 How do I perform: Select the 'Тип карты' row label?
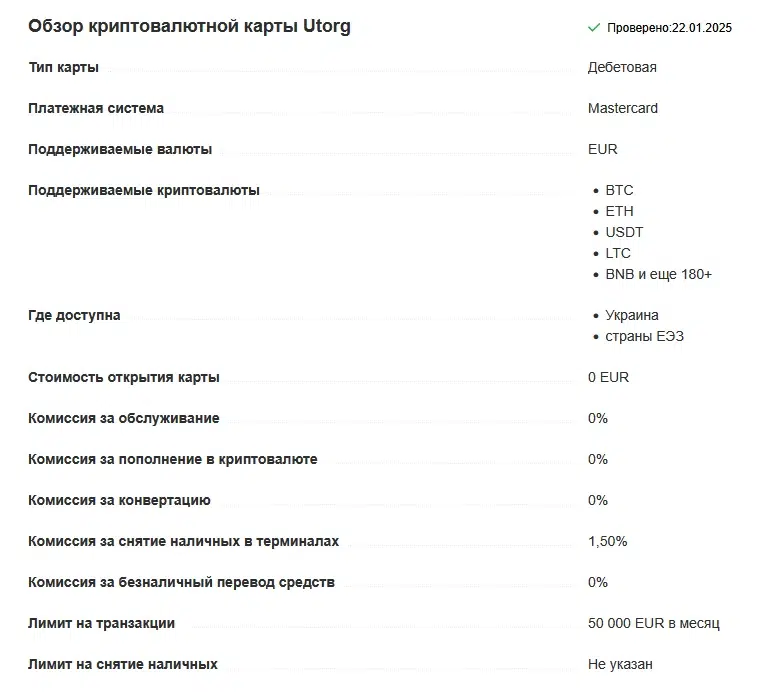click(x=63, y=67)
